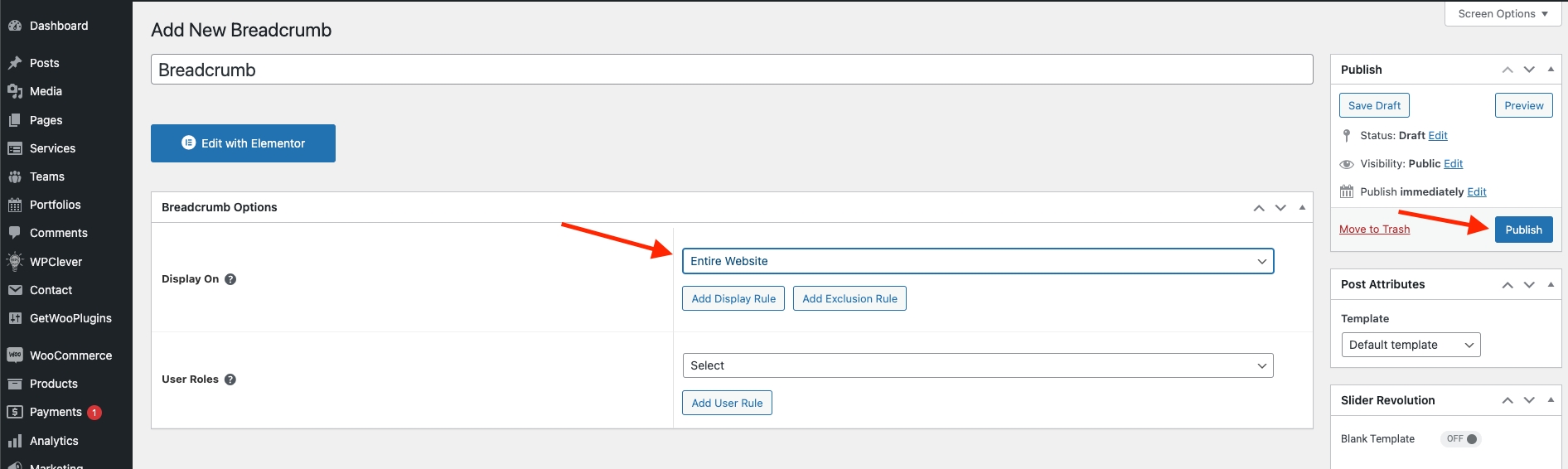Open Media in the sidebar menu

(46, 91)
